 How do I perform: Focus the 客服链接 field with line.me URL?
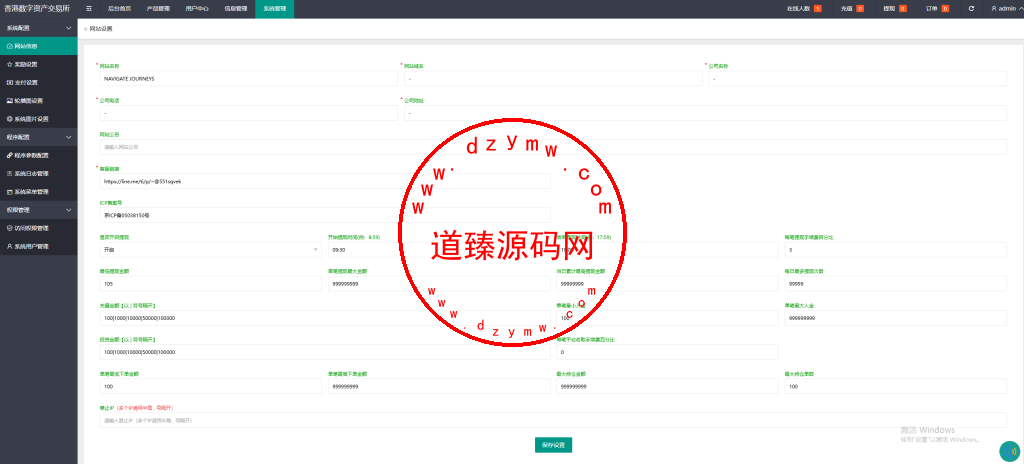point(325,181)
